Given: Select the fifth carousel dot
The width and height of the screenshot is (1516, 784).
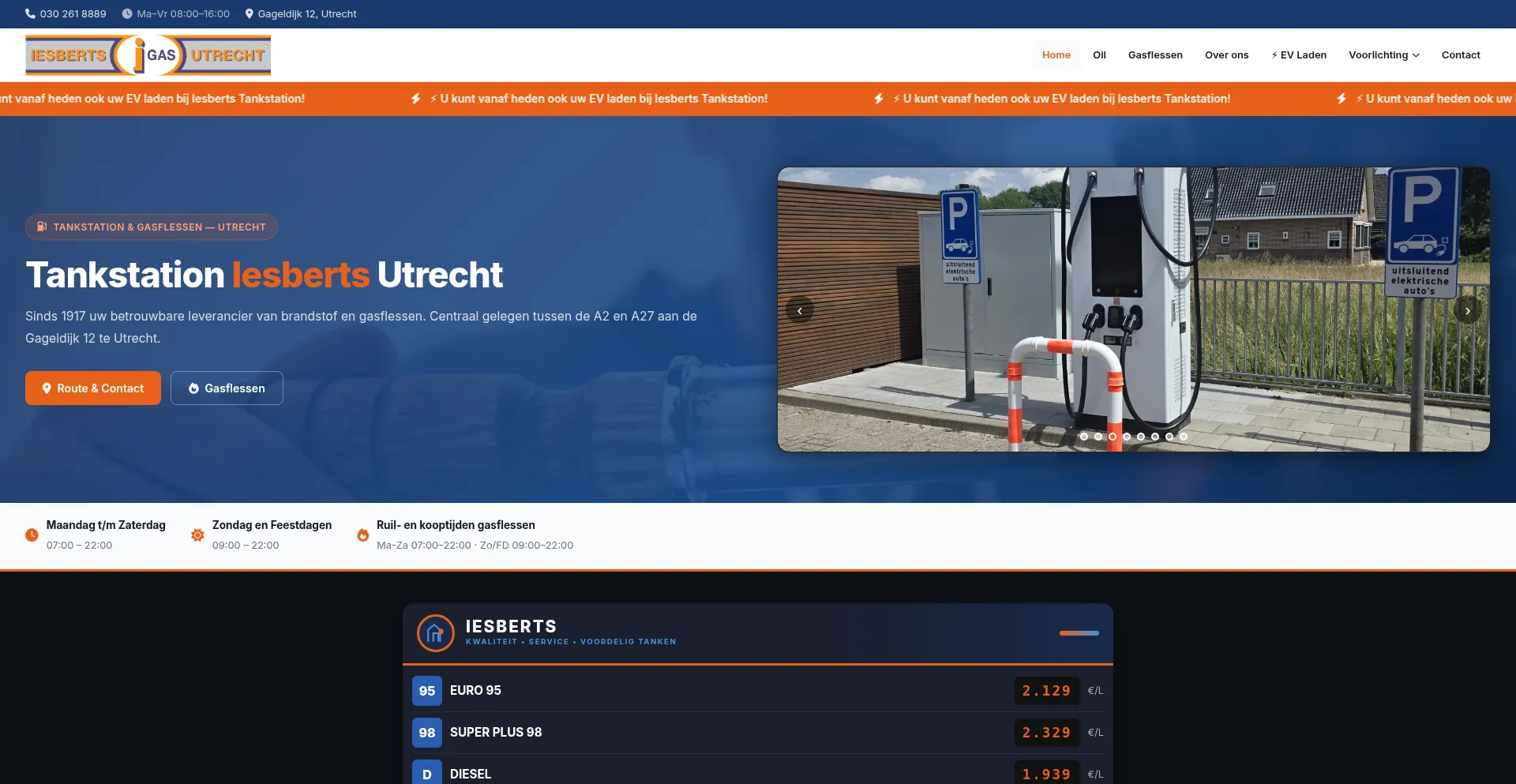Looking at the screenshot, I should pyautogui.click(x=1141, y=437).
